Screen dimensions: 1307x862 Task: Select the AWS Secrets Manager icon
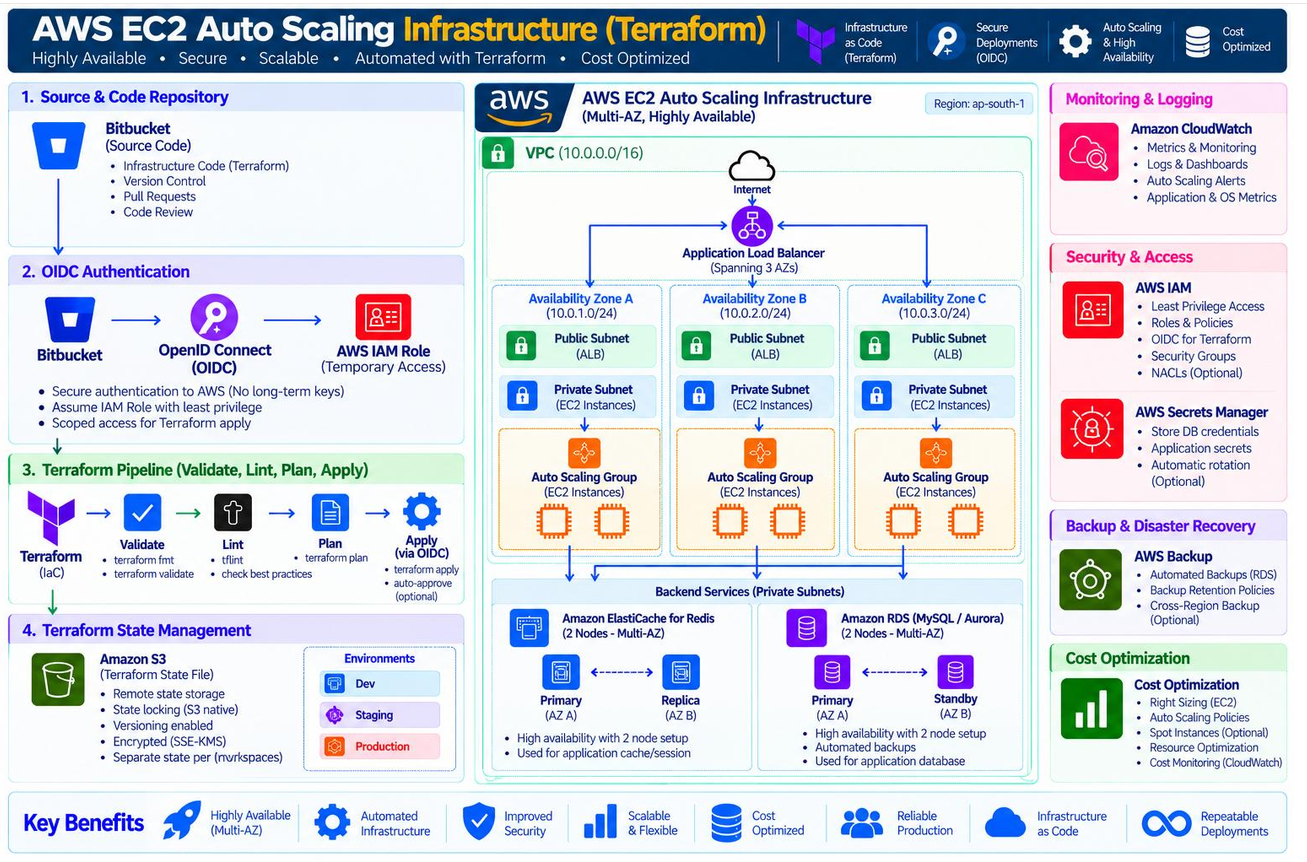point(1092,429)
